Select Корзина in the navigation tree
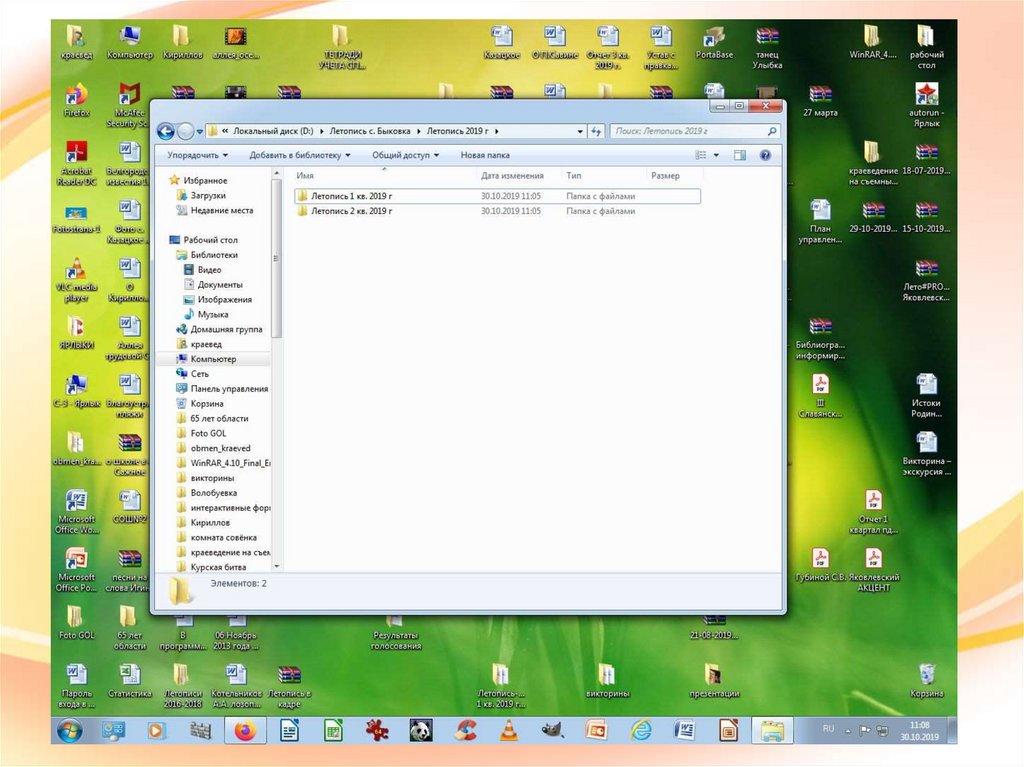The height and width of the screenshot is (767, 1024). 207,403
